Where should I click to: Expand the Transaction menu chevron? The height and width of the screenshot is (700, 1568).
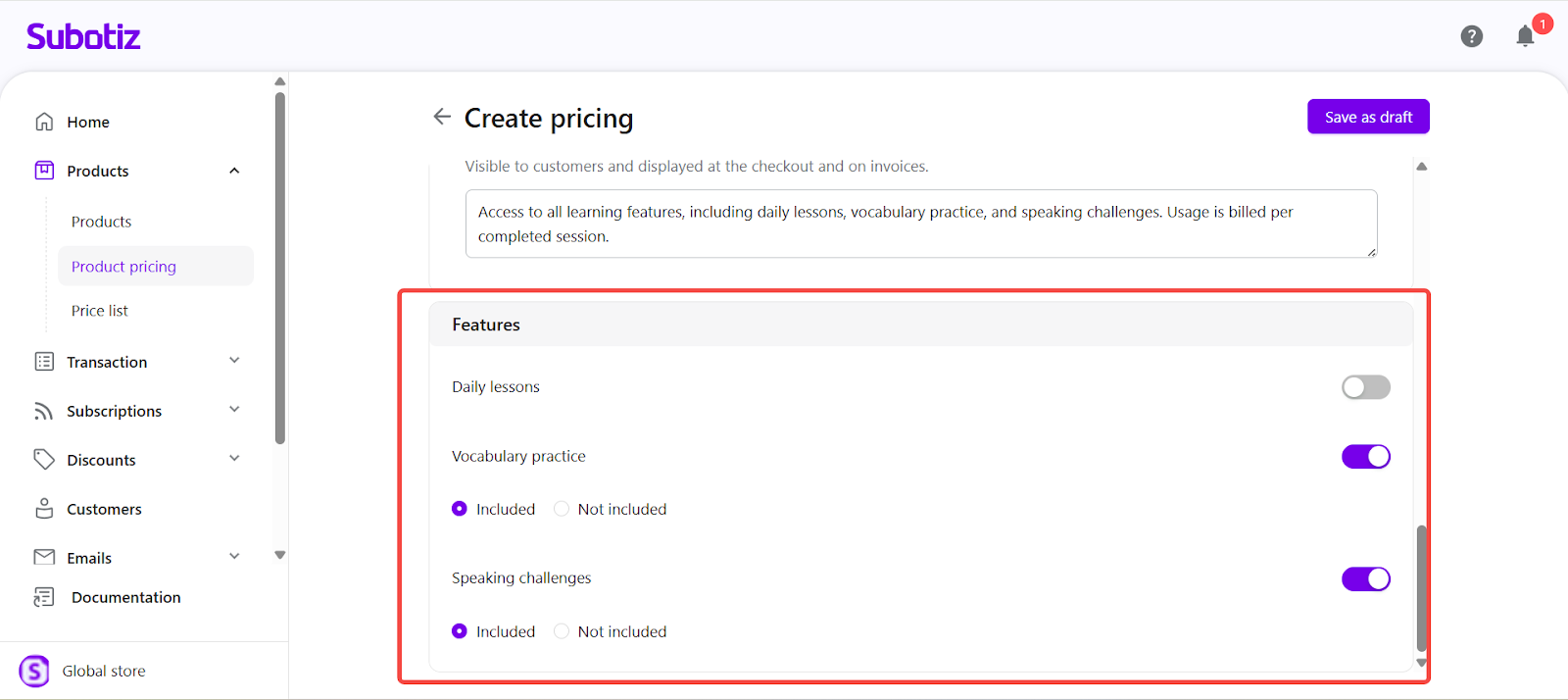click(x=234, y=361)
